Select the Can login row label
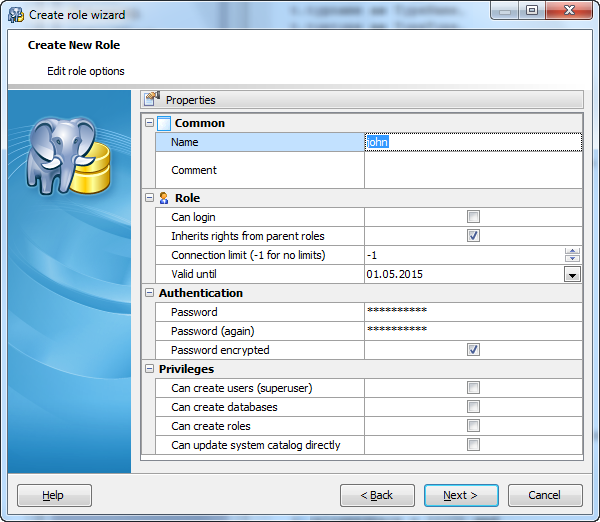Viewport: 600px width, 522px height. click(193, 217)
